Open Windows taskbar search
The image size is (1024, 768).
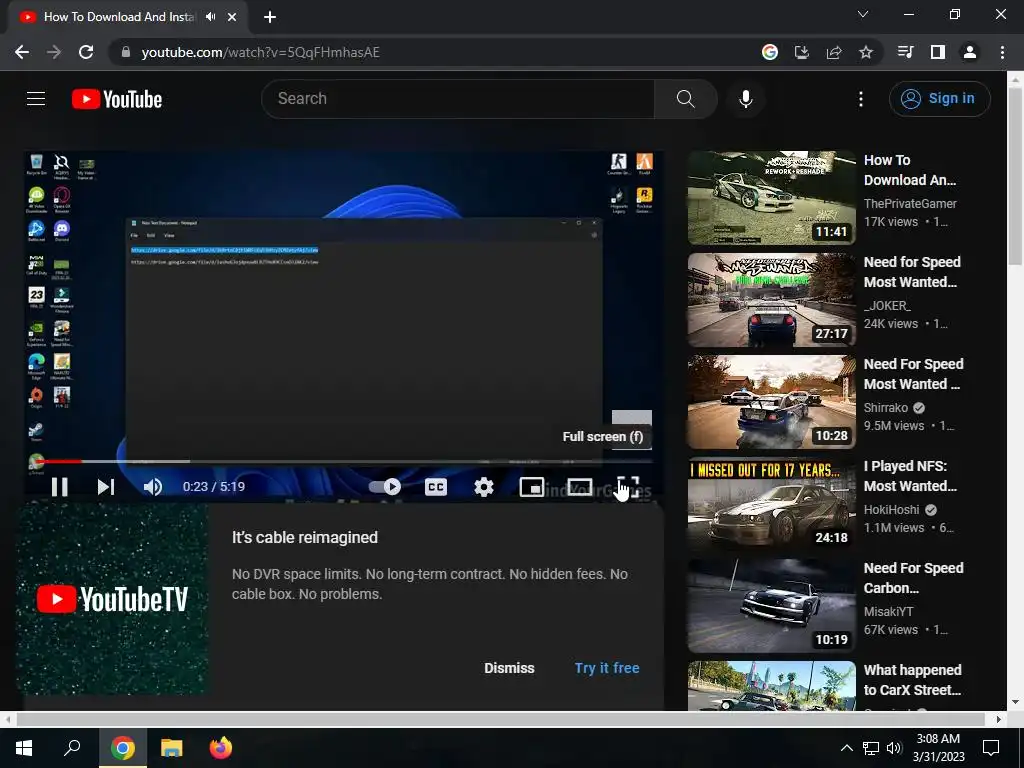[x=72, y=748]
